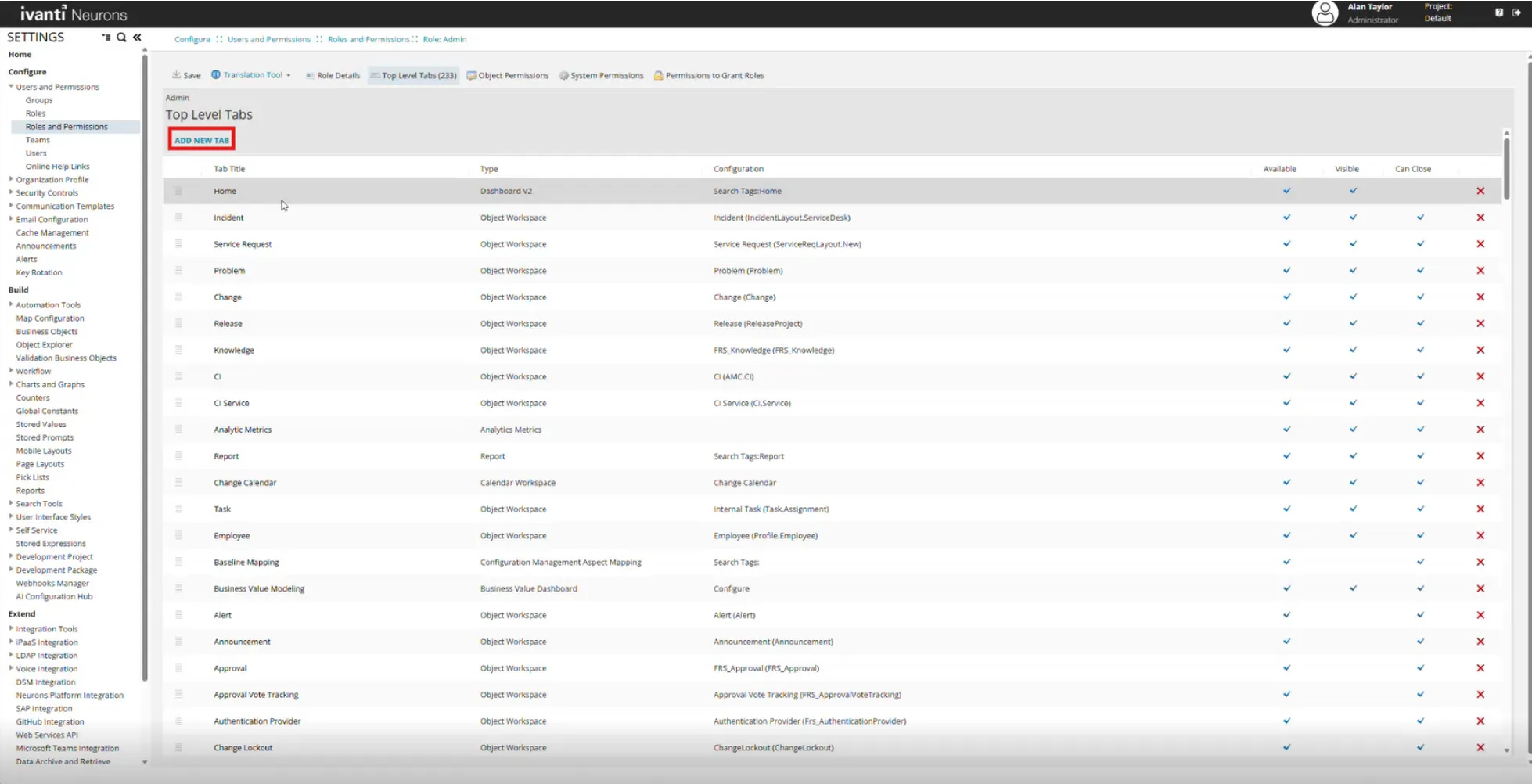Uncheck Visible for Business Value Modeling
1532x784 pixels.
(x=1353, y=588)
